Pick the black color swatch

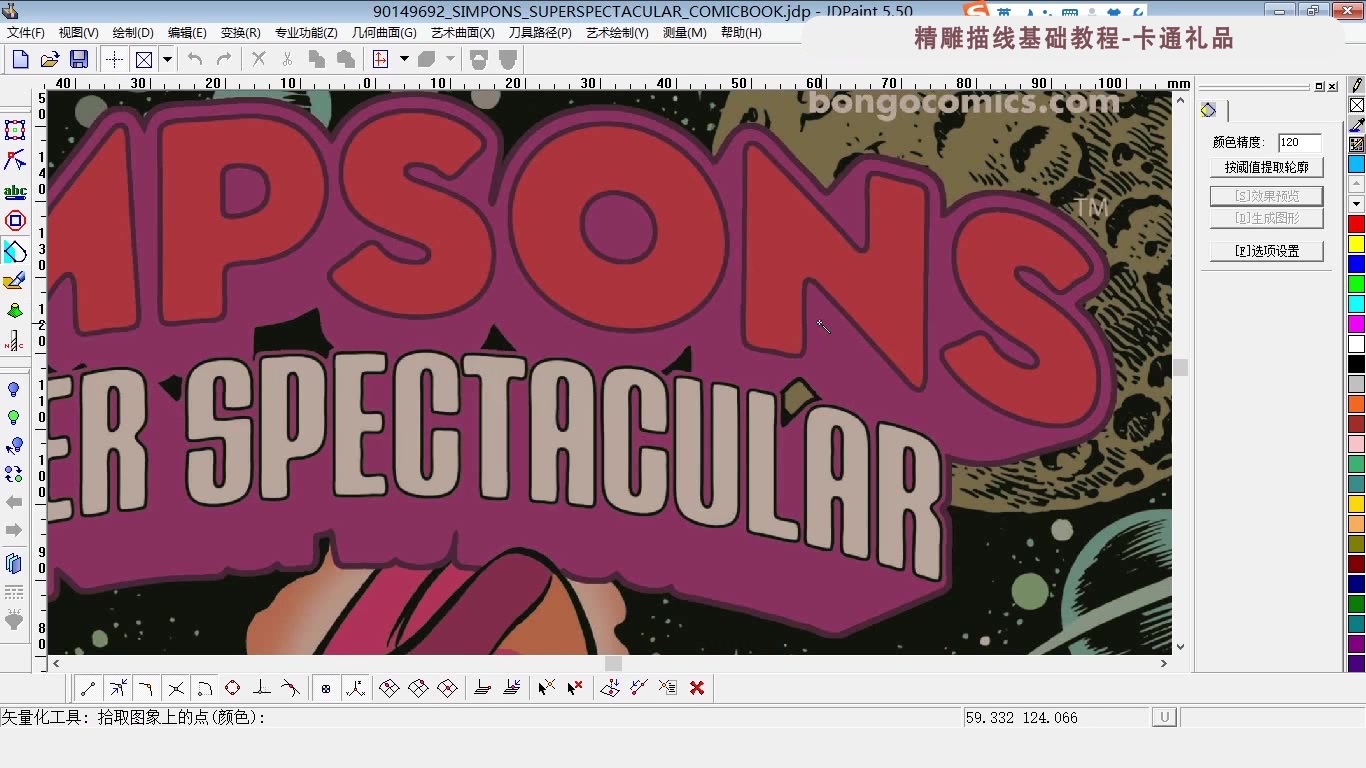[x=1356, y=363]
